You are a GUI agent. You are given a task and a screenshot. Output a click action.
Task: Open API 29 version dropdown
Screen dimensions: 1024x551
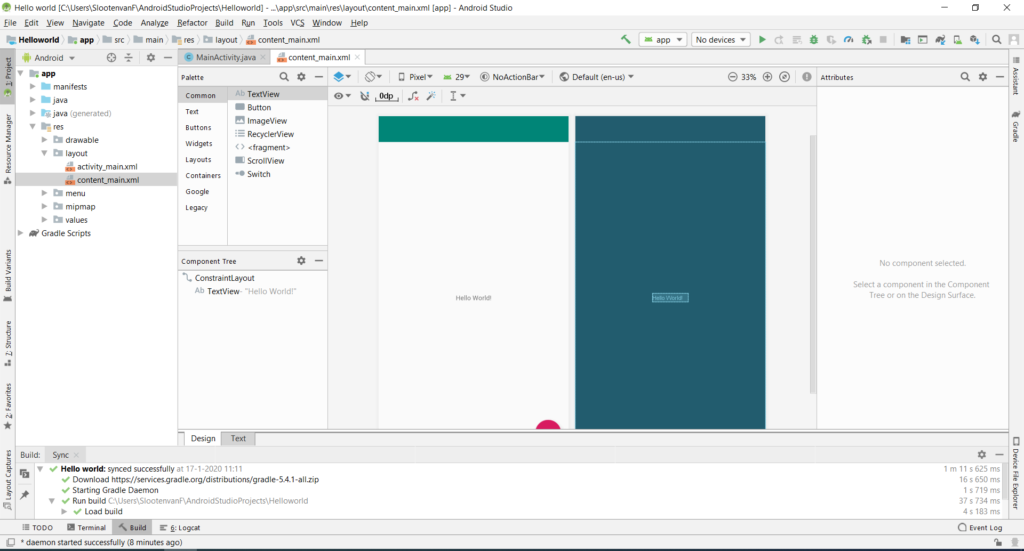point(456,77)
